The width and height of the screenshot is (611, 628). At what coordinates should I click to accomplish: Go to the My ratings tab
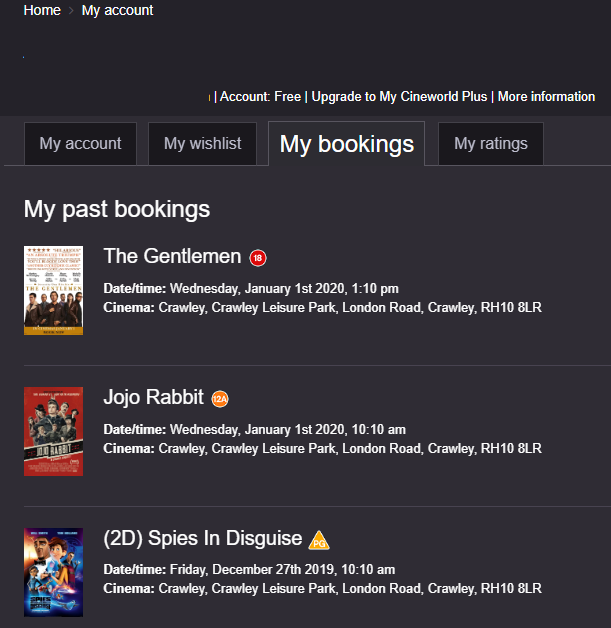pyautogui.click(x=490, y=144)
